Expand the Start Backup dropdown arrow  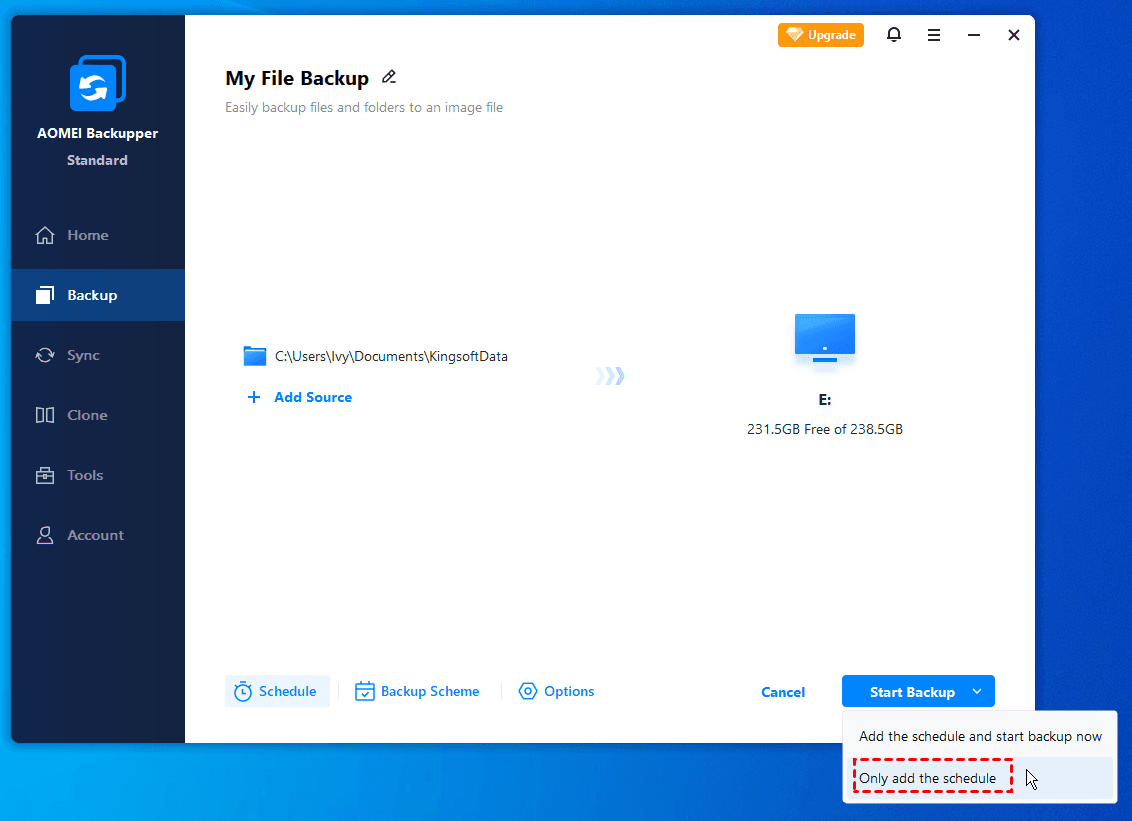[x=977, y=691]
